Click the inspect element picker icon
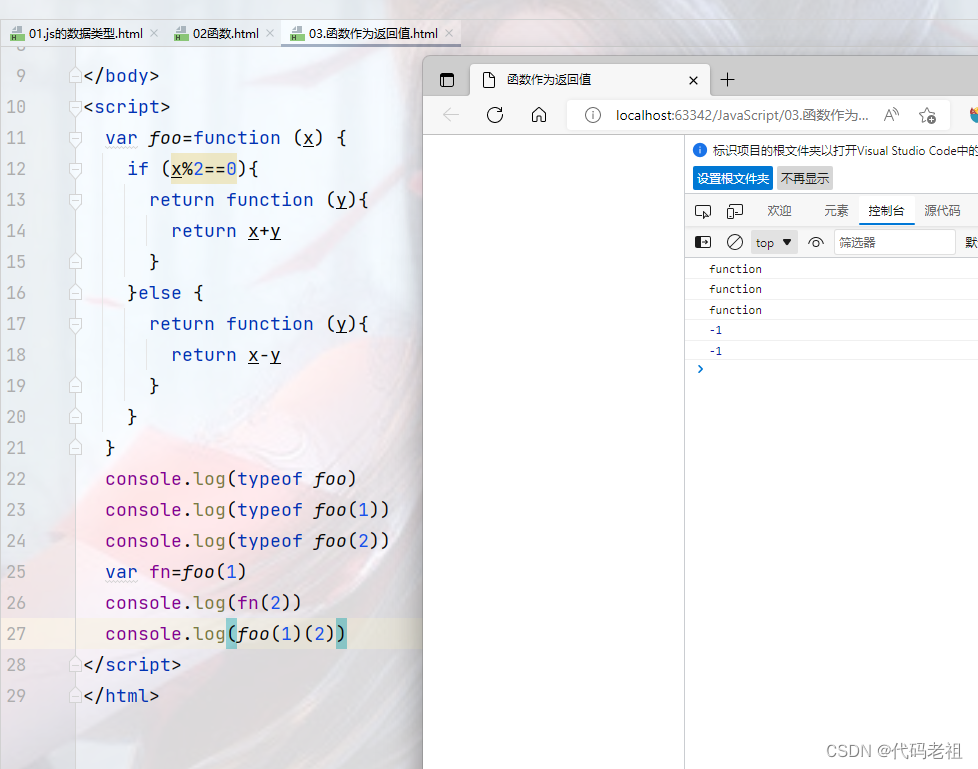This screenshot has height=769, width=978. coord(703,212)
